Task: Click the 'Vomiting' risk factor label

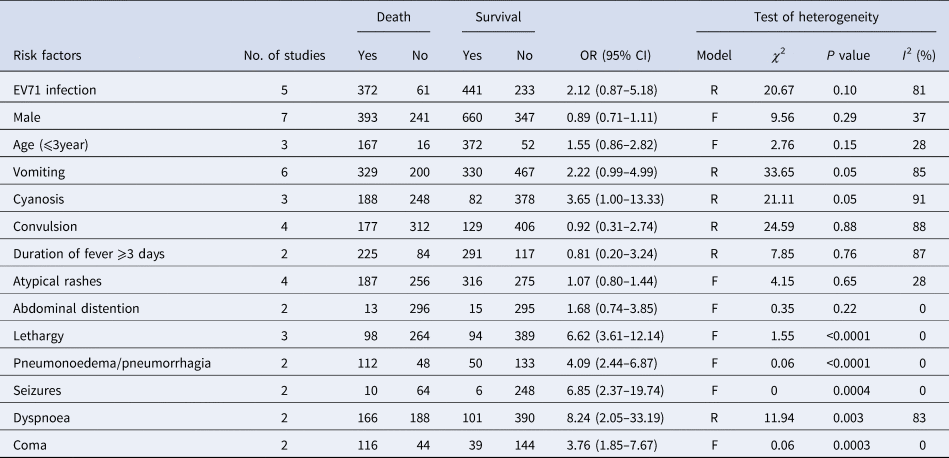Action: [x=39, y=170]
